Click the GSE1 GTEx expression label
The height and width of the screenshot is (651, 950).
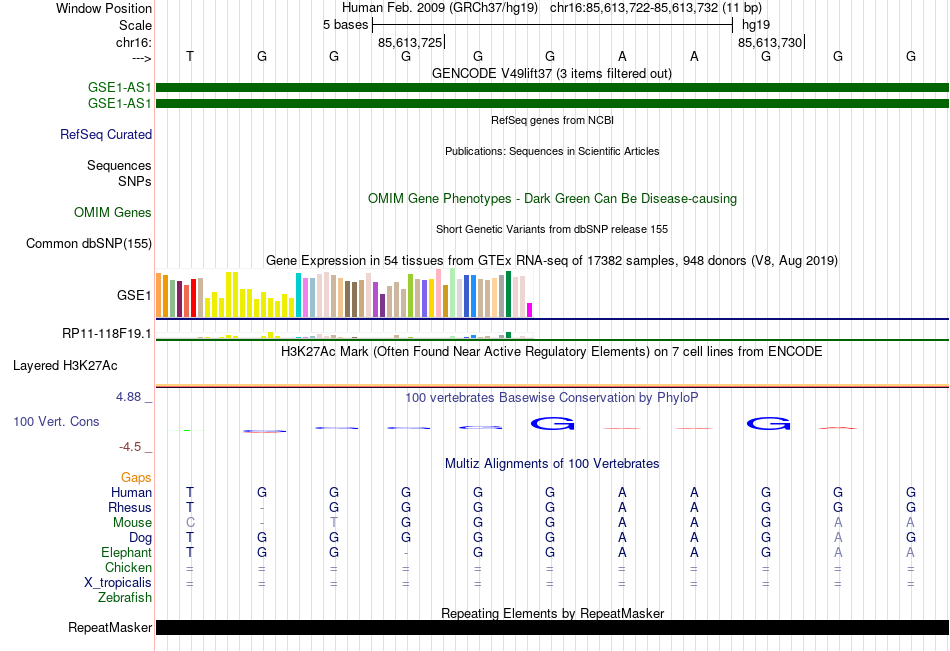pos(134,295)
